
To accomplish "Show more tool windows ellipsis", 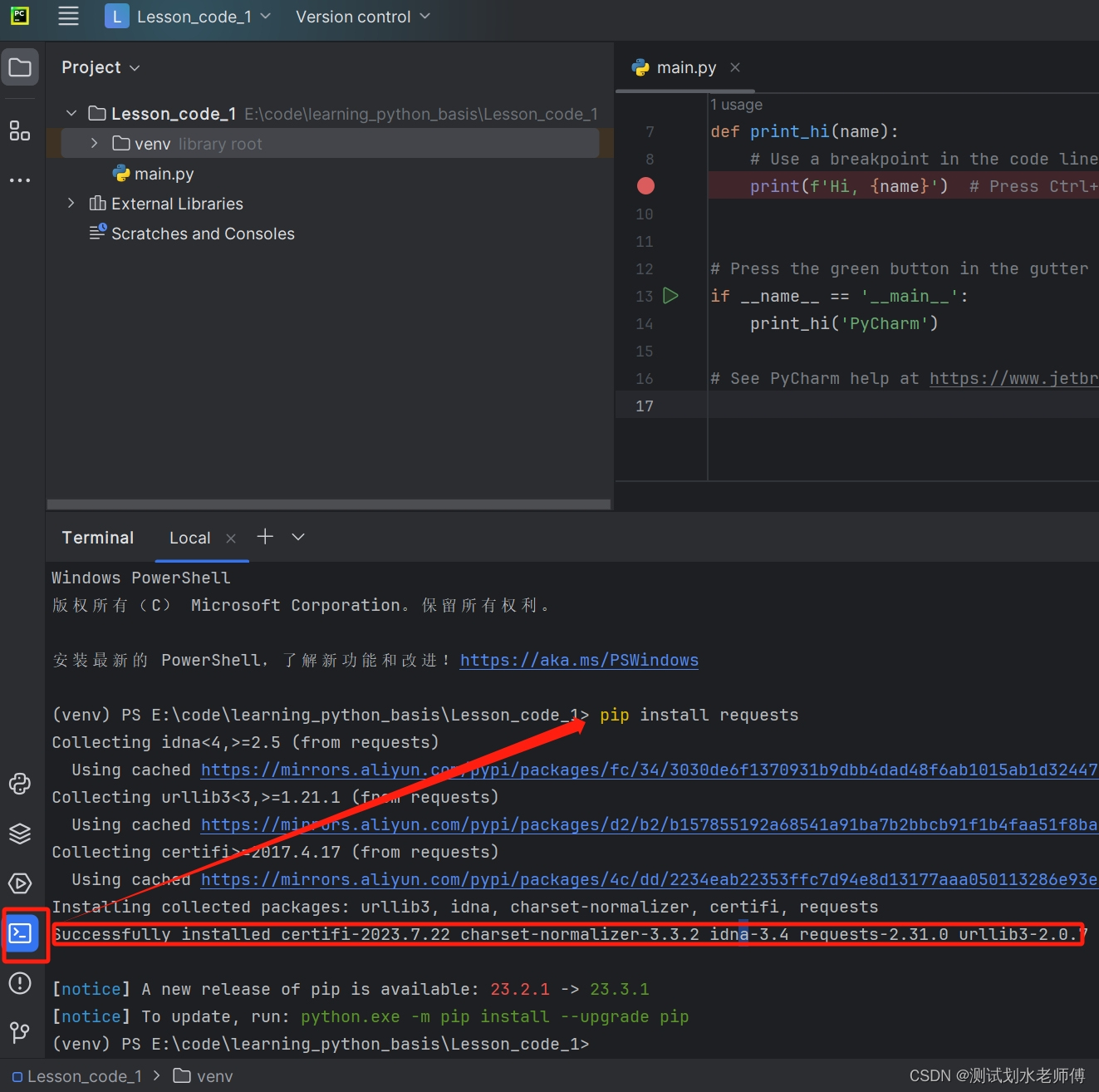I will coord(20,180).
